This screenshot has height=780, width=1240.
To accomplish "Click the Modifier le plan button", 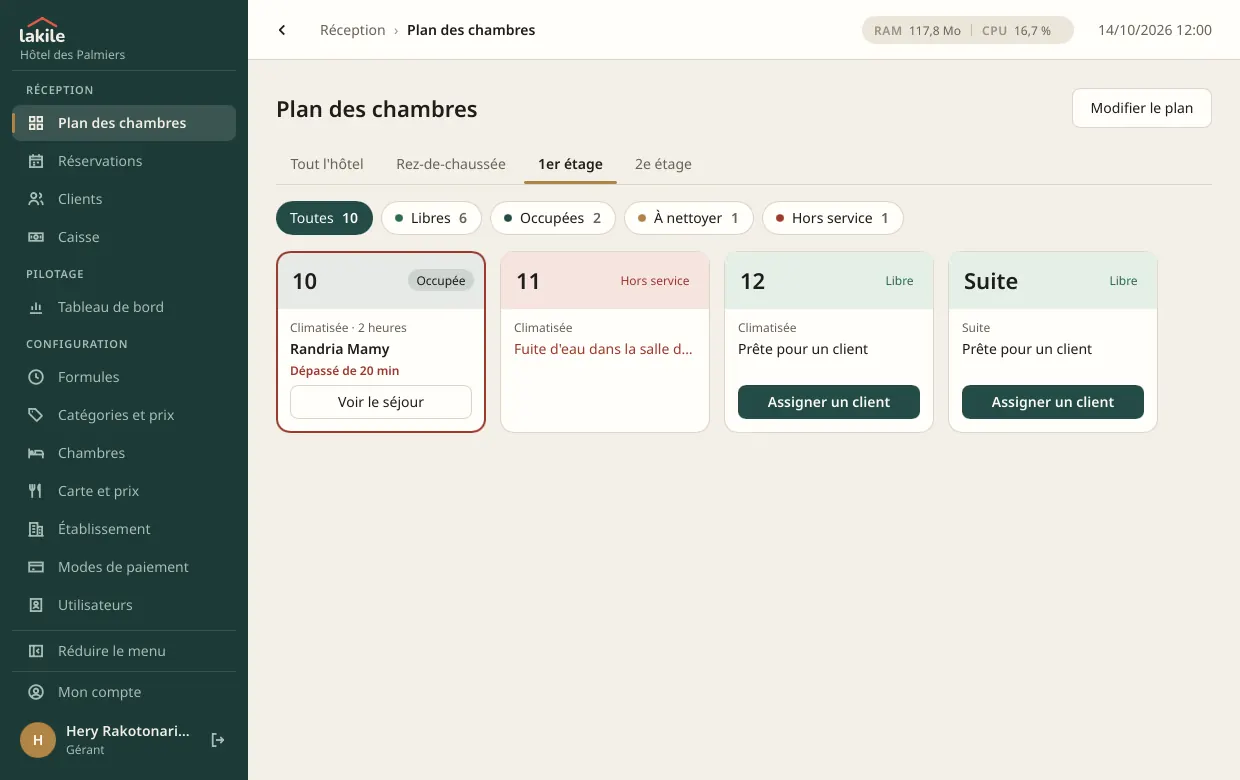I will click(x=1141, y=108).
